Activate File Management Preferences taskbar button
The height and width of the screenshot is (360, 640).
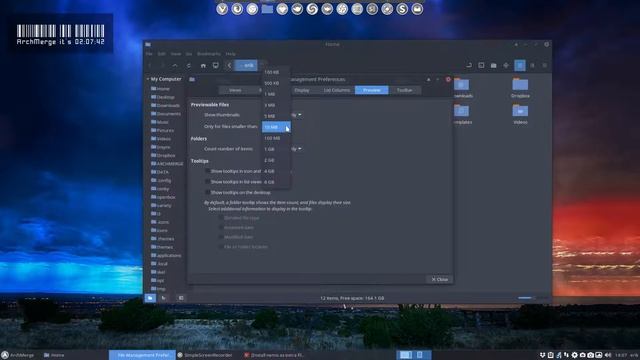click(x=142, y=355)
